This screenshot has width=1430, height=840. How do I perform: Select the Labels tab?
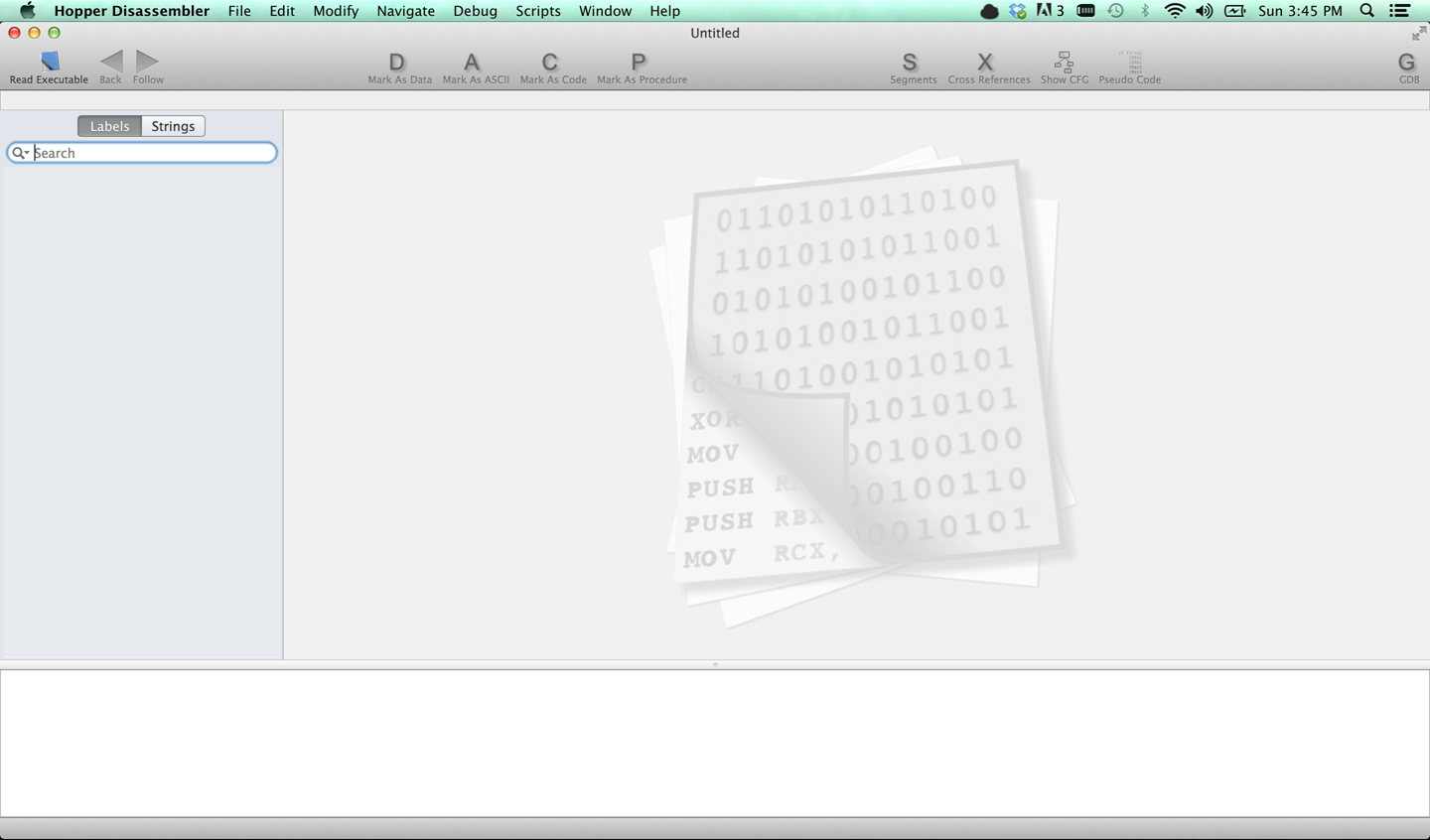click(x=109, y=126)
